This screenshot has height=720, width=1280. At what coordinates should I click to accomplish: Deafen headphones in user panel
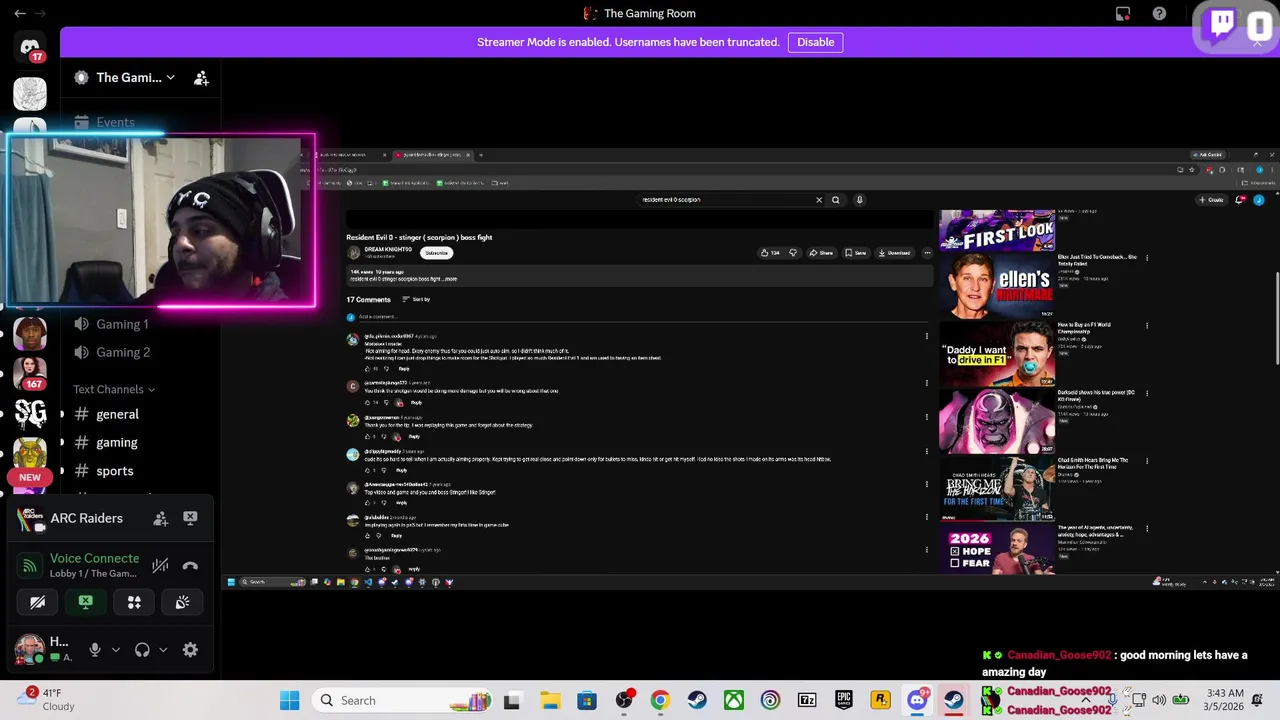142,650
